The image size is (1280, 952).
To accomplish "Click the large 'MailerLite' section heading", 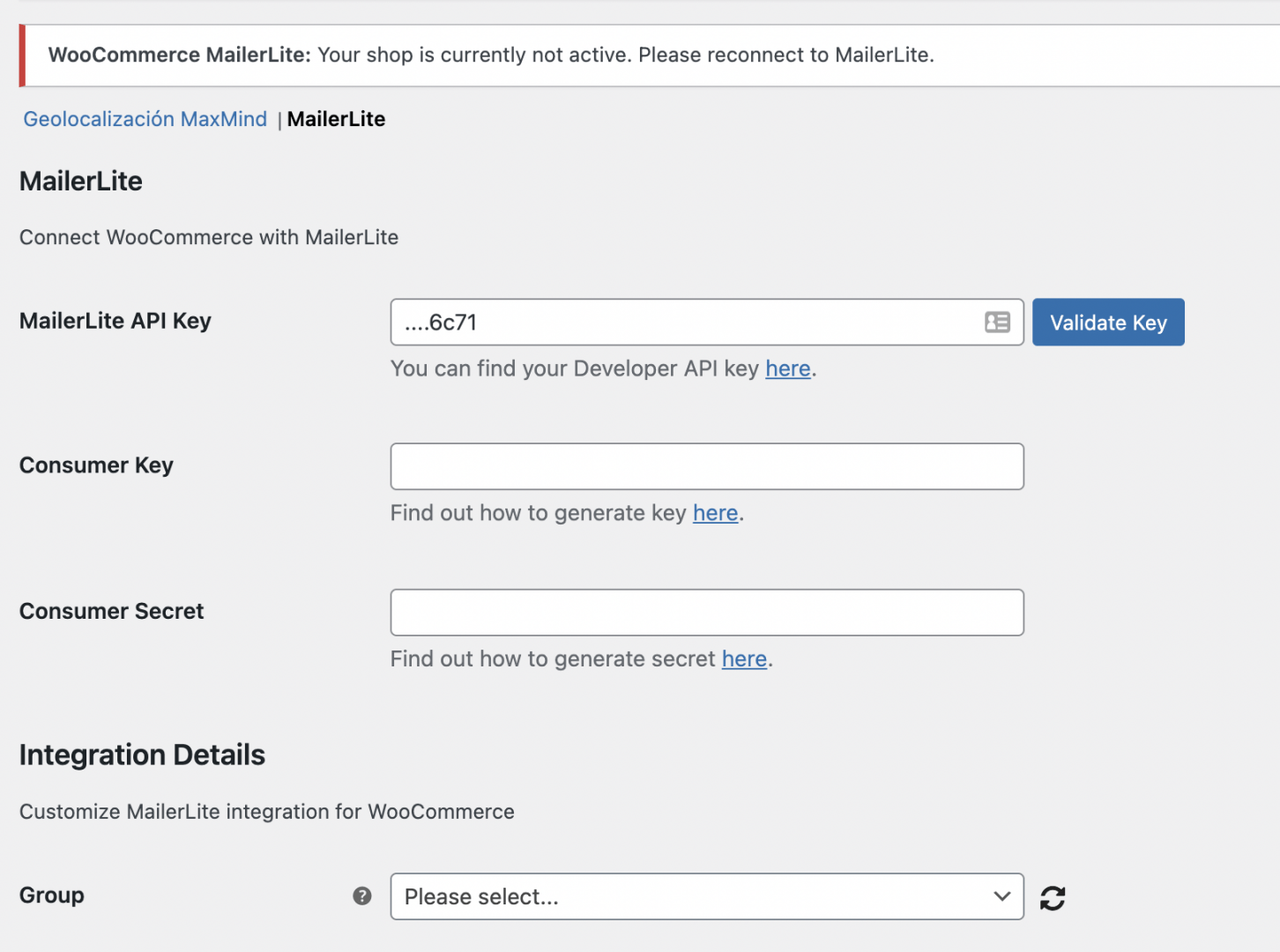I will pyautogui.click(x=81, y=182).
